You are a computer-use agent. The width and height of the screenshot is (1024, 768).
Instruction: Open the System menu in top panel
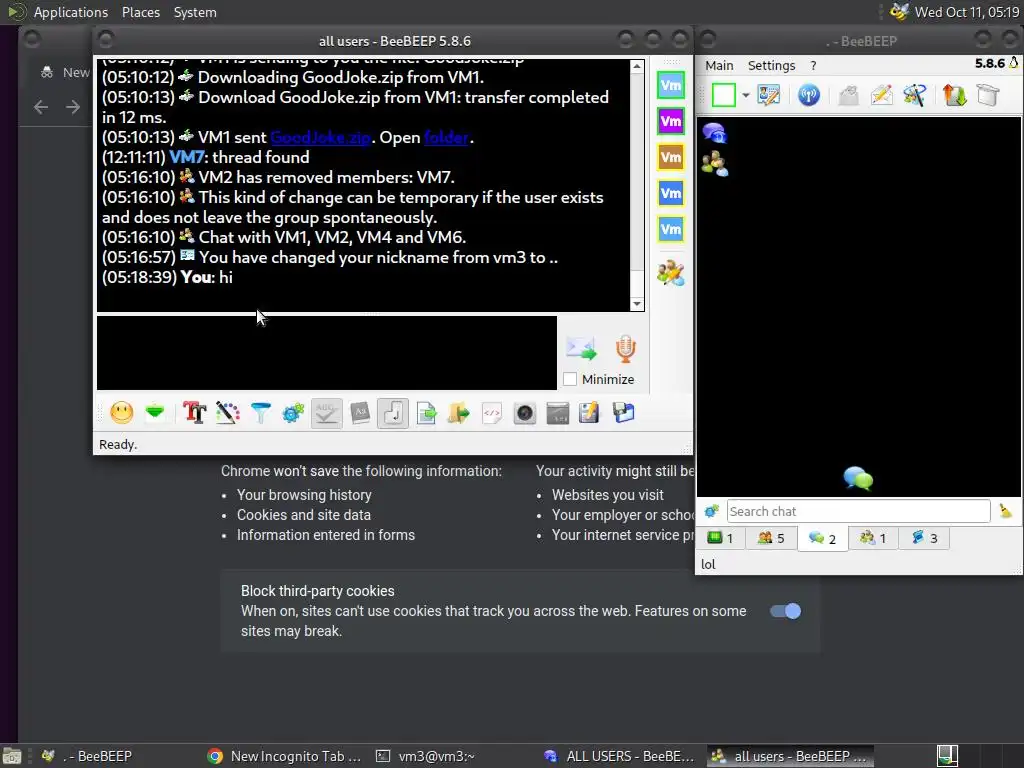click(195, 12)
